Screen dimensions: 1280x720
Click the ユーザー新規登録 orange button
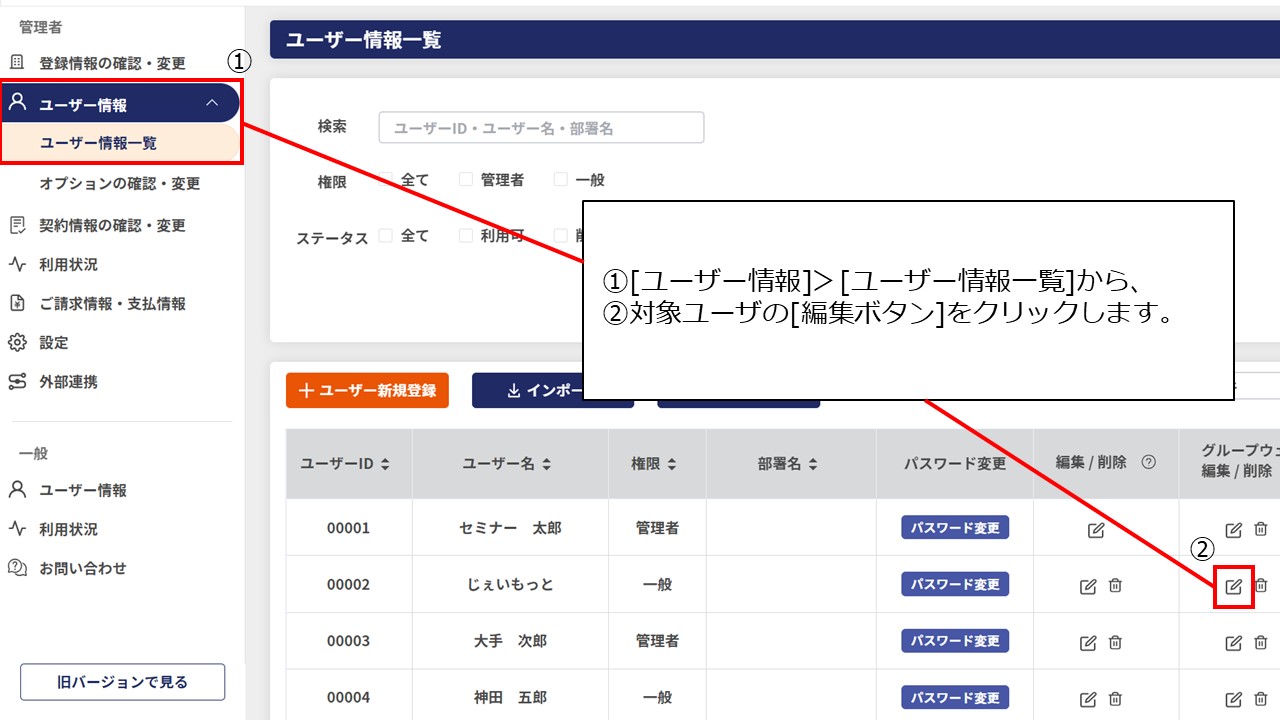coord(367,390)
